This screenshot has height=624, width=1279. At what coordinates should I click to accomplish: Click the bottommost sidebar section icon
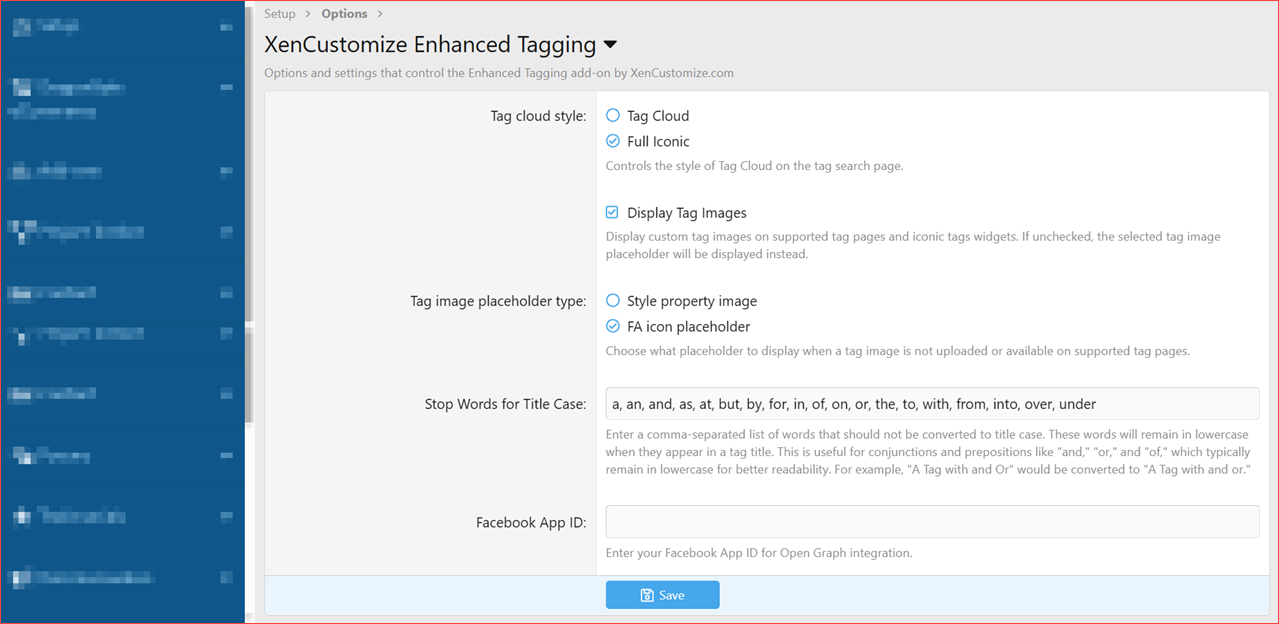(x=22, y=577)
